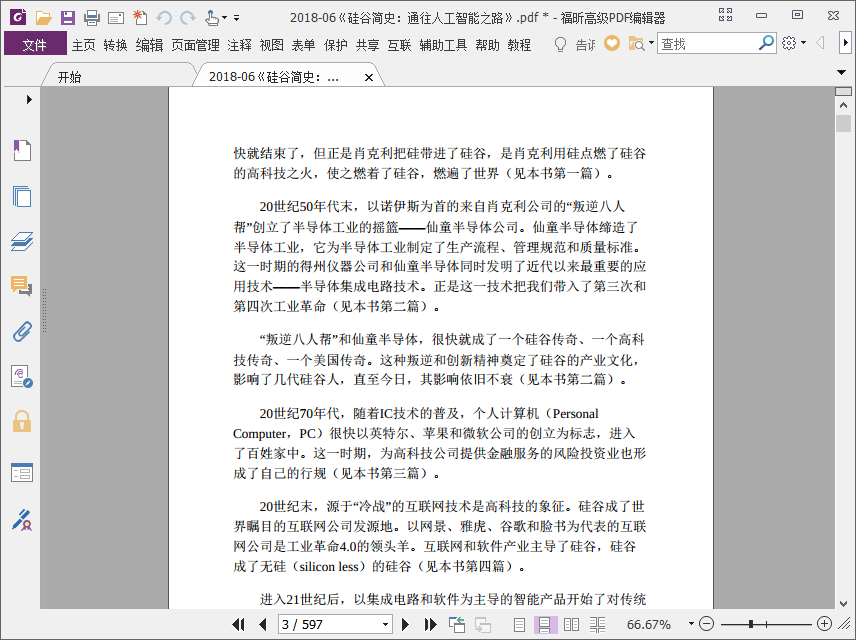Viewport: 856px width, 640px height.
Task: Click the email/send document icon
Action: tap(116, 18)
